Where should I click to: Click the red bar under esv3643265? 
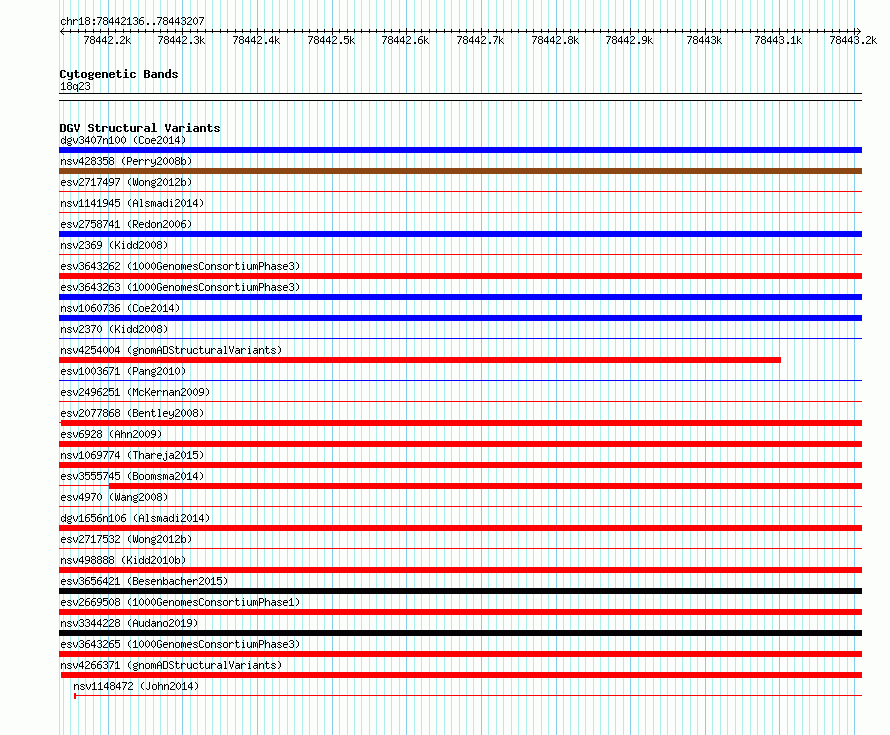coord(460,654)
